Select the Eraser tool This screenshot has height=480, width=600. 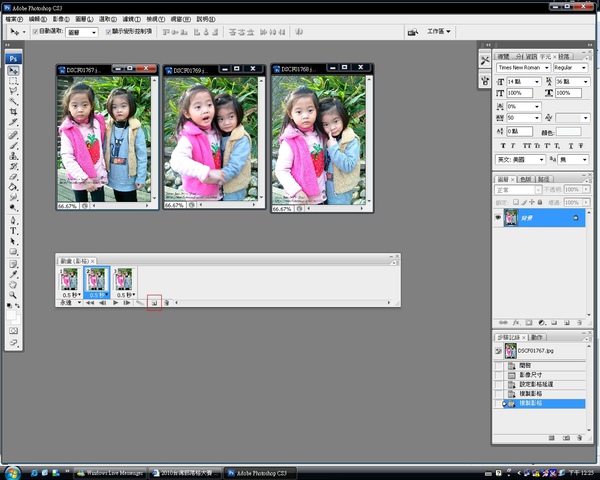point(13,176)
